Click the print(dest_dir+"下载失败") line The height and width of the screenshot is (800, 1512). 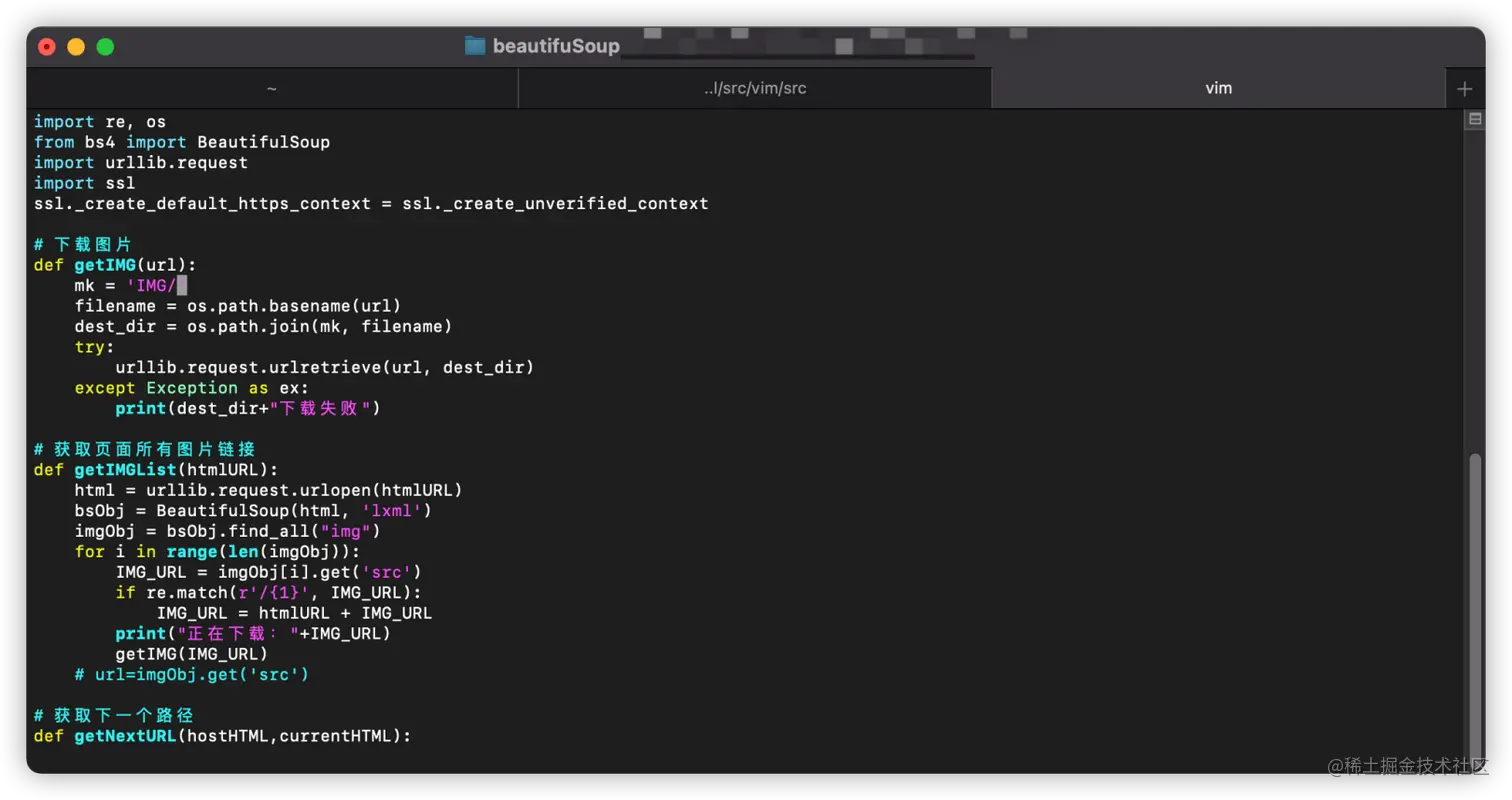[x=248, y=408]
